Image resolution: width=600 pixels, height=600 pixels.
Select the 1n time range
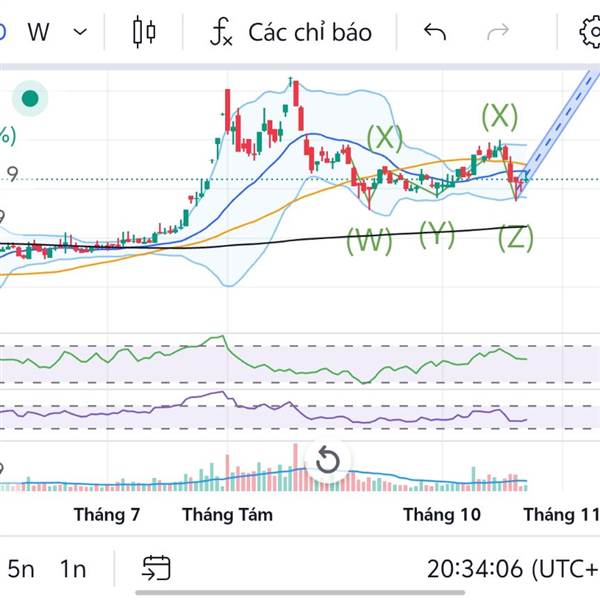[73, 569]
